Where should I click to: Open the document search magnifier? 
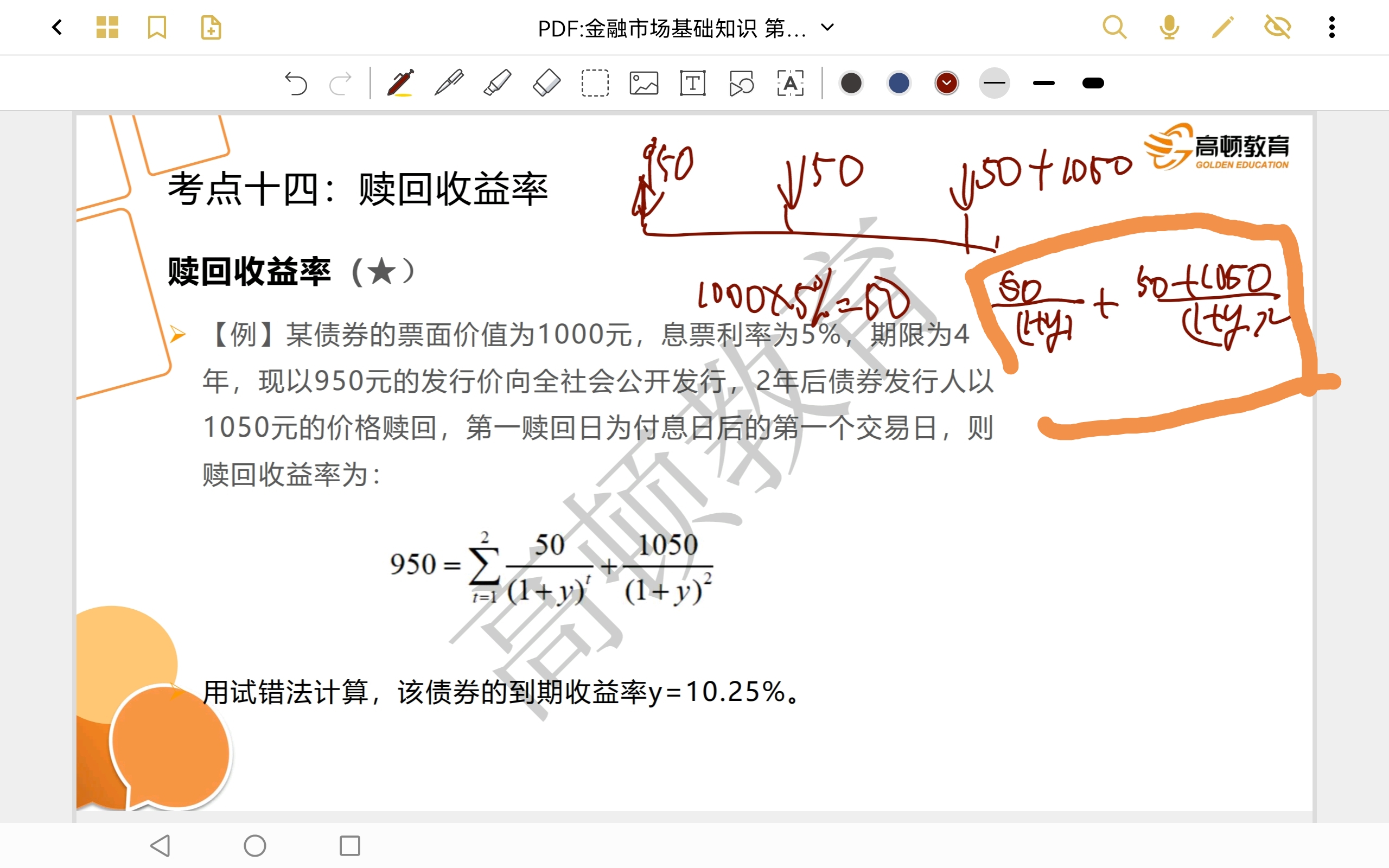[1114, 27]
